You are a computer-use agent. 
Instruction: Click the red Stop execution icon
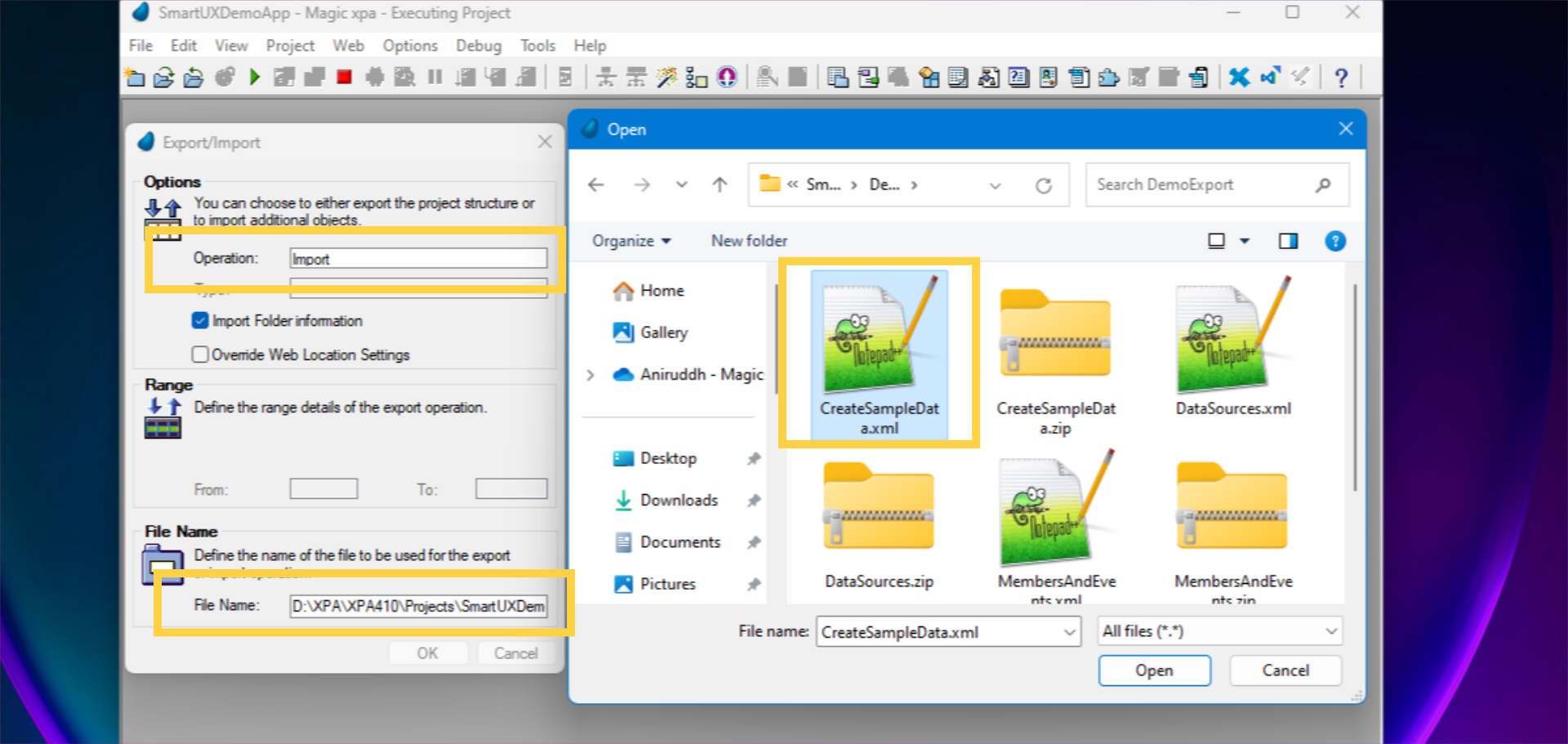tap(344, 77)
